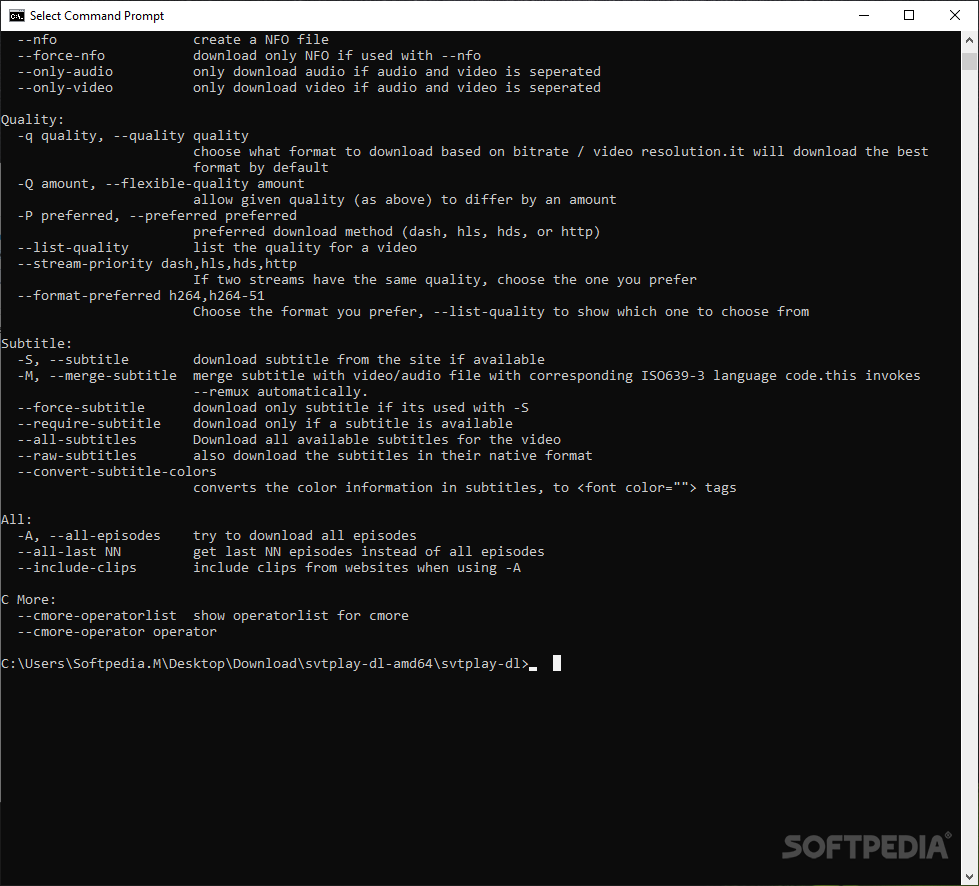Click the '--force-subtitle' option text
Image resolution: width=979 pixels, height=886 pixels.
(81, 408)
